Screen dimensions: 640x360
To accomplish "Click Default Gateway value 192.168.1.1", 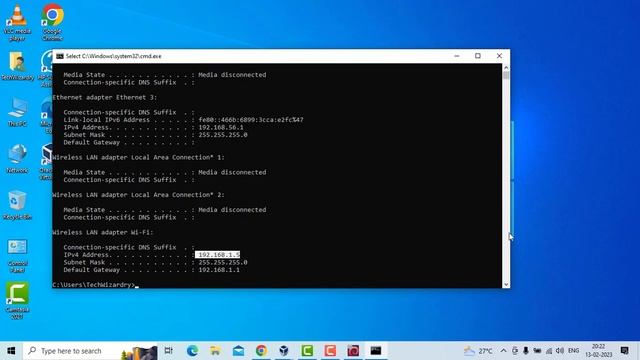I will pyautogui.click(x=219, y=270).
